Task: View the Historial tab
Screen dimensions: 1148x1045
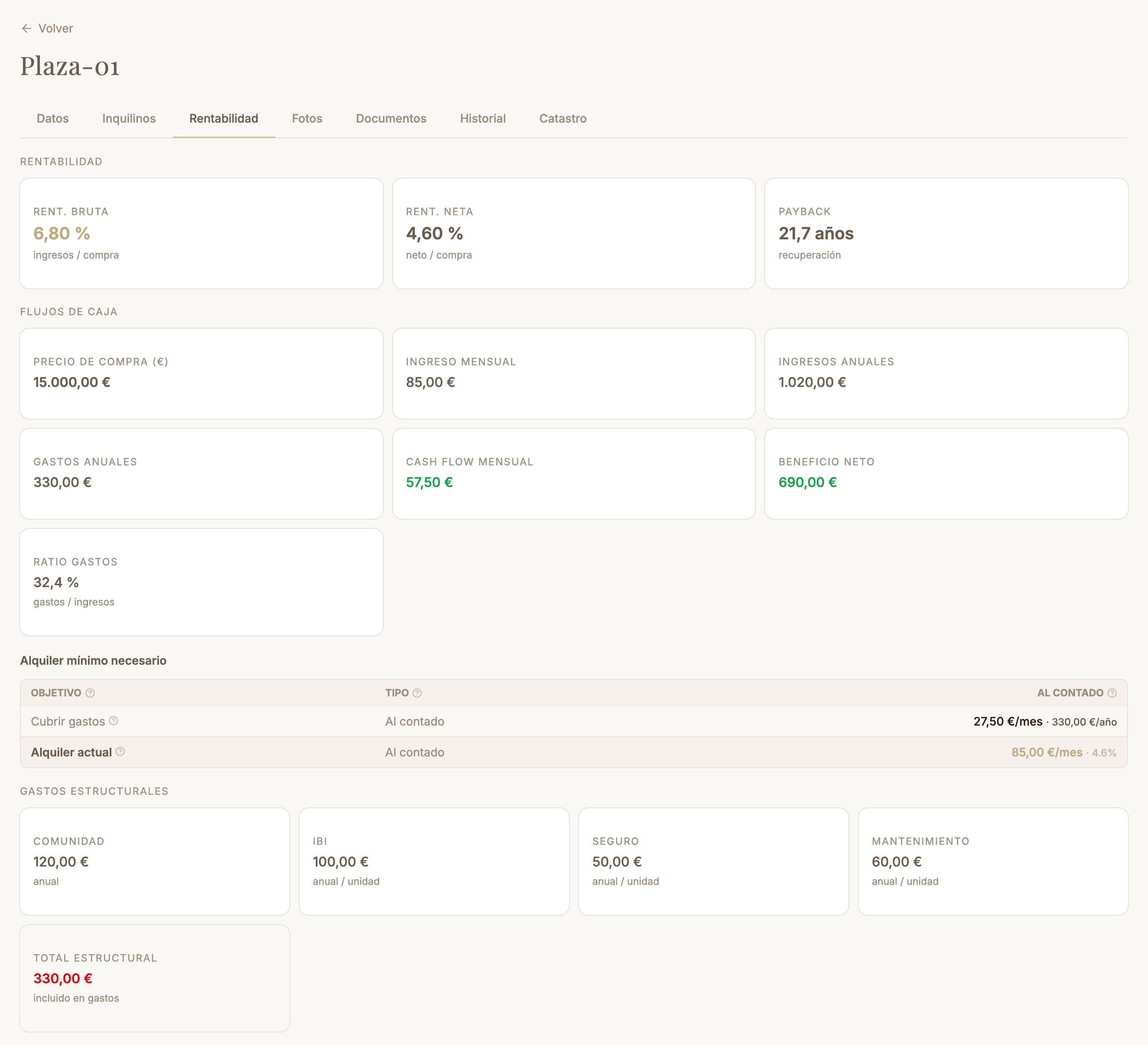Action: tap(483, 118)
